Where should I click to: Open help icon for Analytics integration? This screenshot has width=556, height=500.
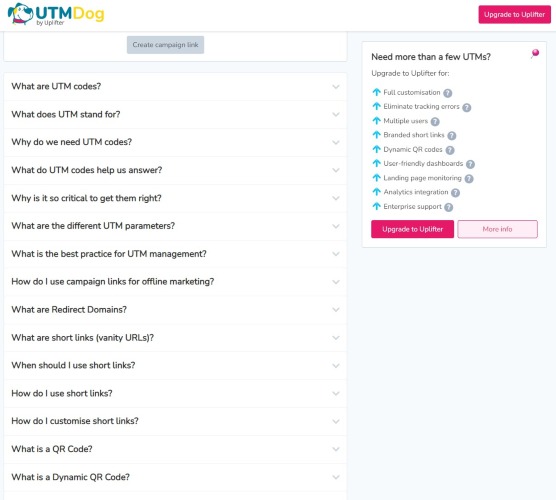(456, 193)
